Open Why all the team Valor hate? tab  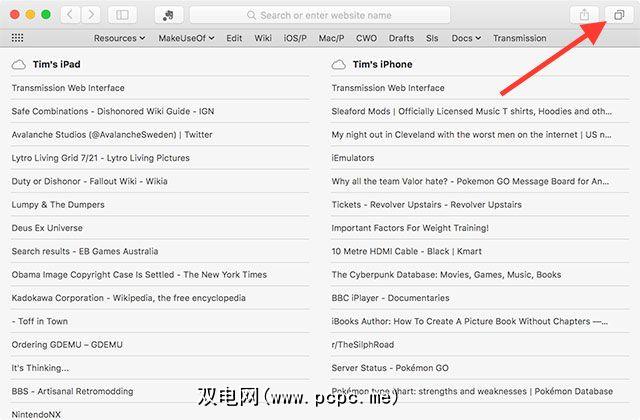point(480,181)
